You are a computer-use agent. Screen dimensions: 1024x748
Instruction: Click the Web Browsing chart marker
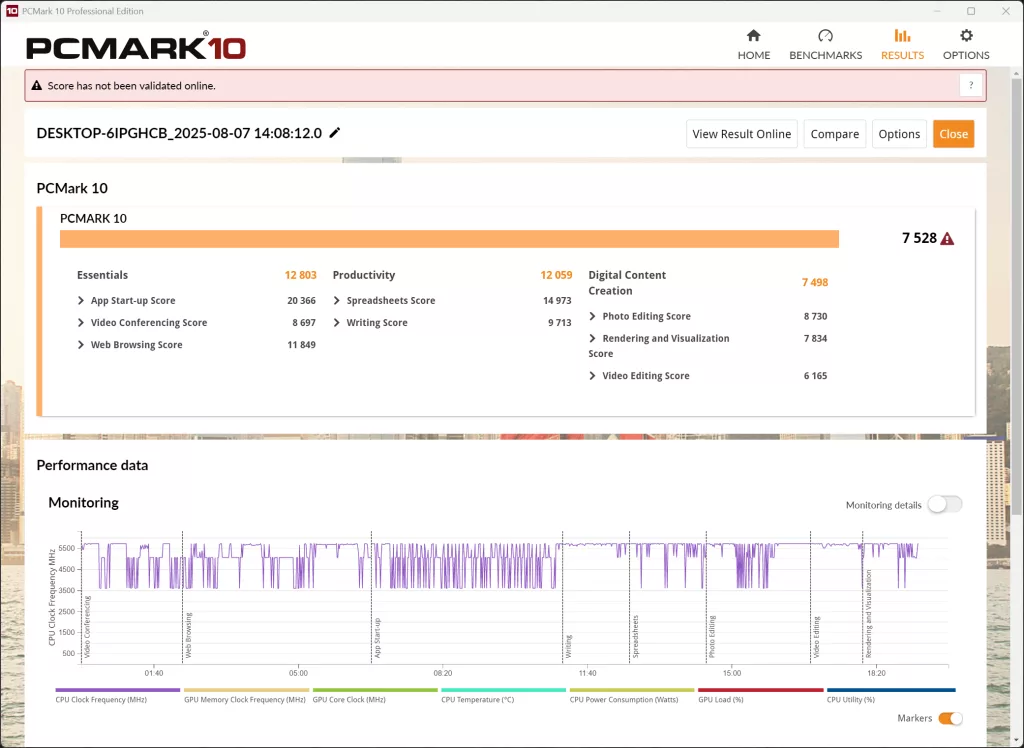point(189,634)
